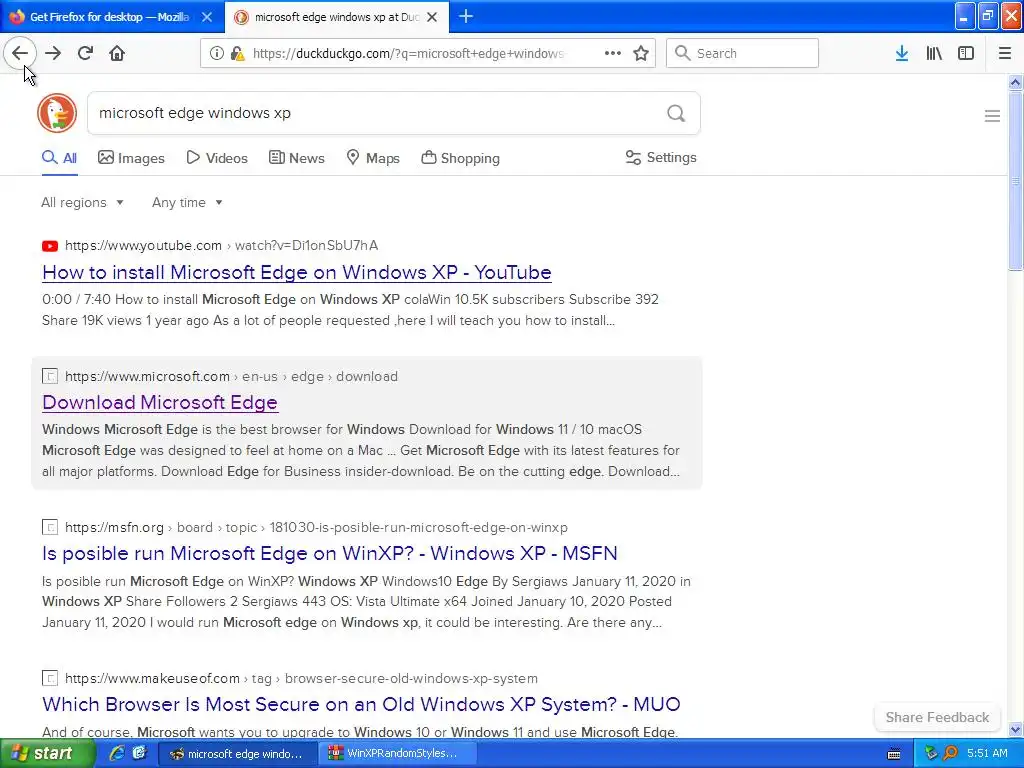Click the Share Feedback button
Viewport: 1024px width, 768px height.
coord(937,717)
